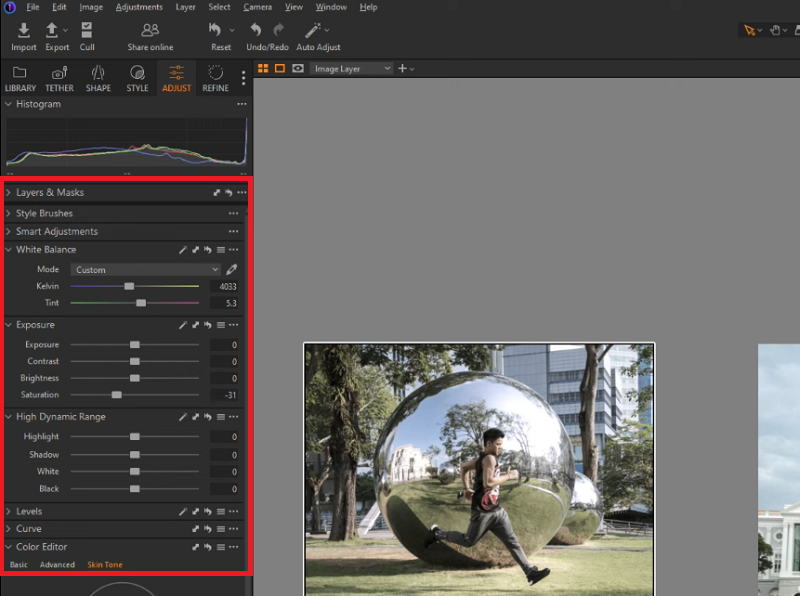The image size is (800, 596).
Task: Open the White Balance Mode dropdown
Action: (145, 269)
